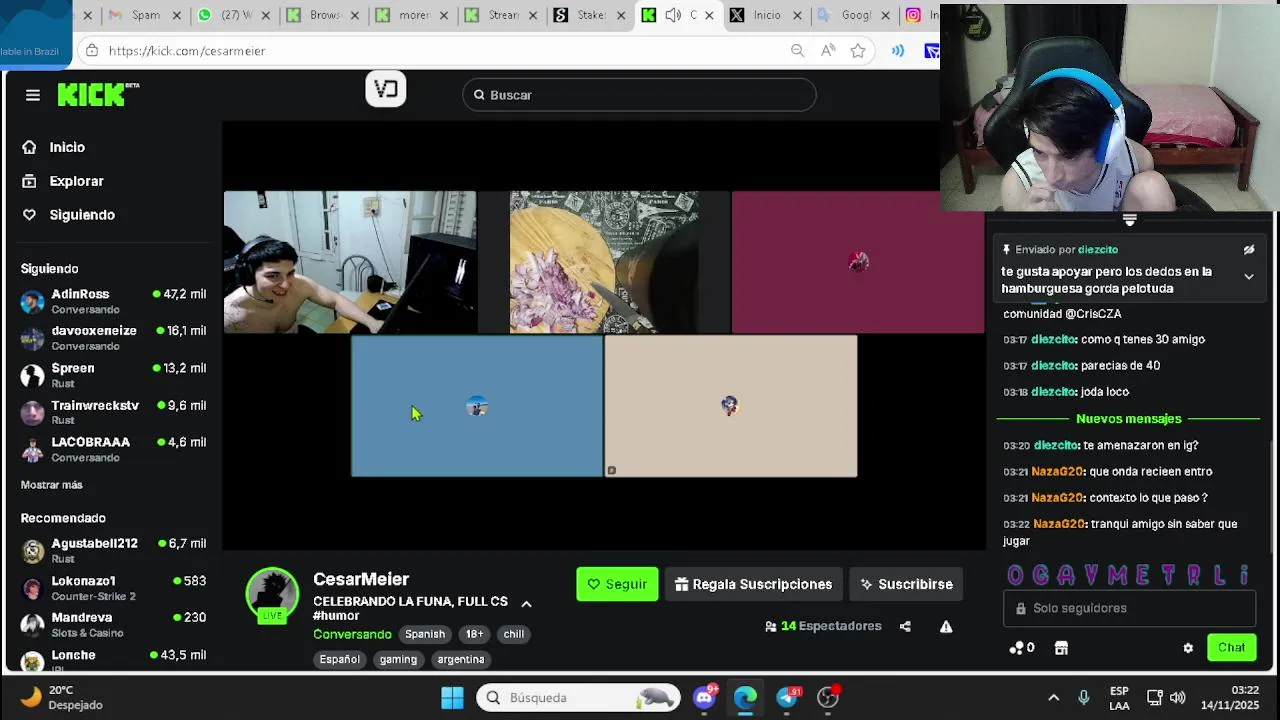
Task: Open Siguiendo in the sidebar
Action: 82,215
